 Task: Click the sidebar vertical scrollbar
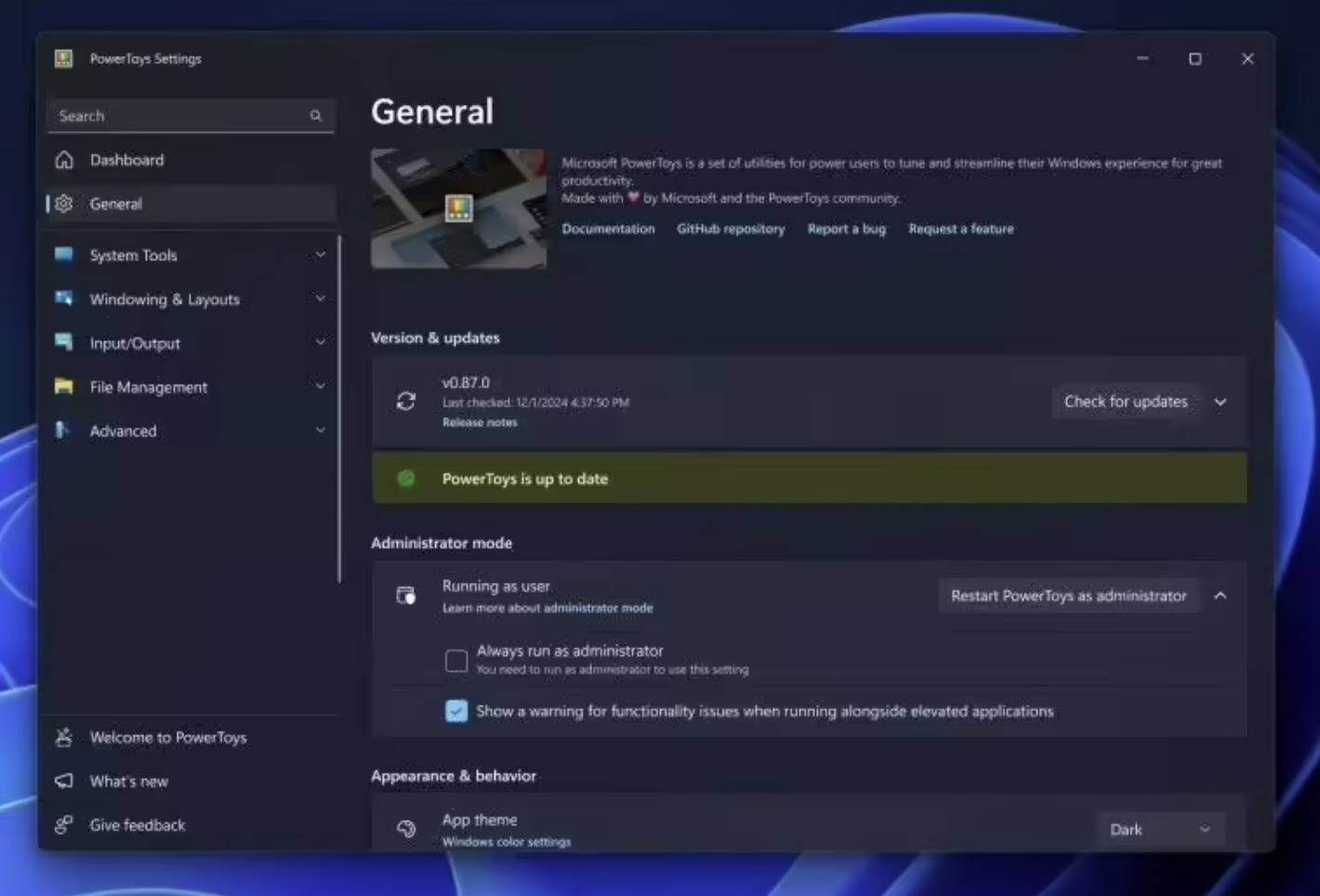[339, 409]
